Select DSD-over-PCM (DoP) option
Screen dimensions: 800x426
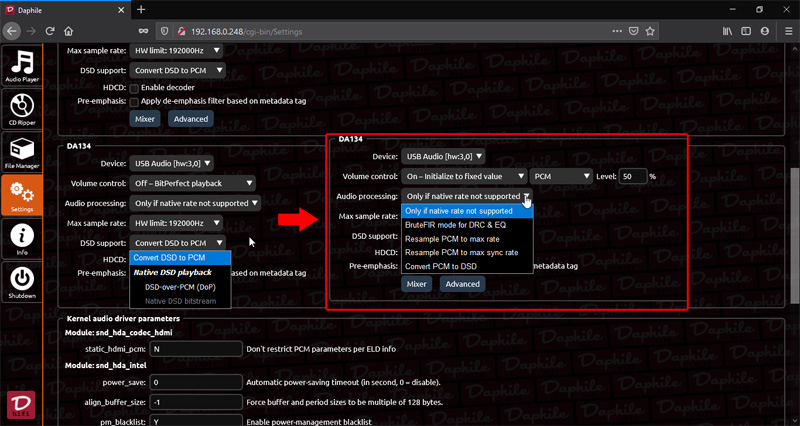pyautogui.click(x=180, y=287)
